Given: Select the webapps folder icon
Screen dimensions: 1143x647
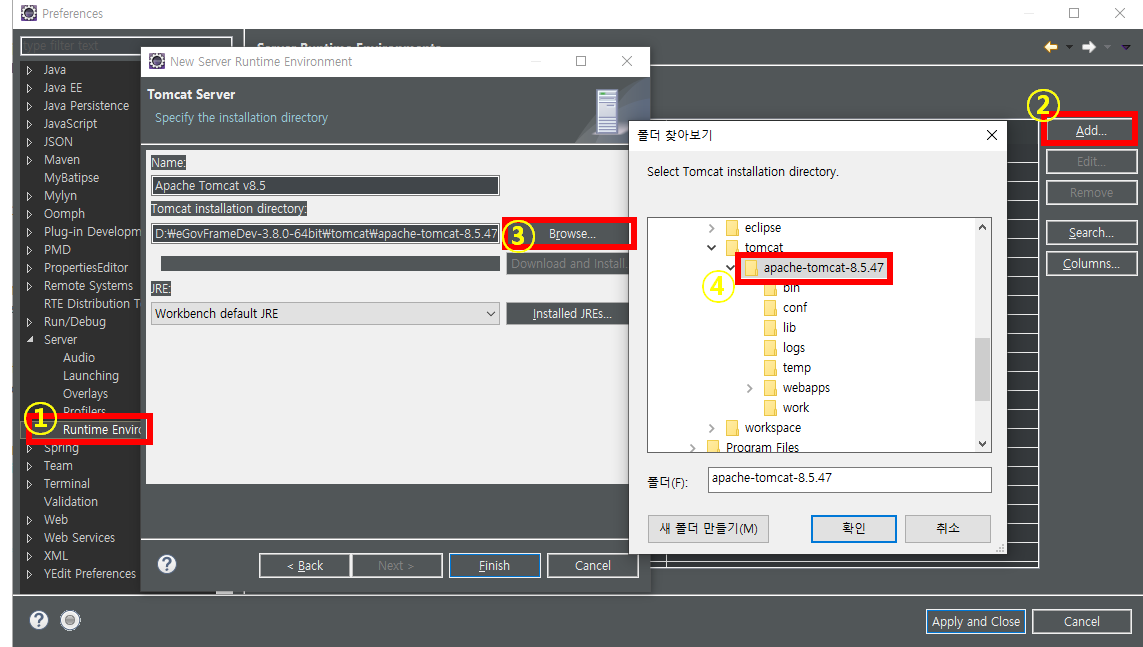Looking at the screenshot, I should [770, 388].
